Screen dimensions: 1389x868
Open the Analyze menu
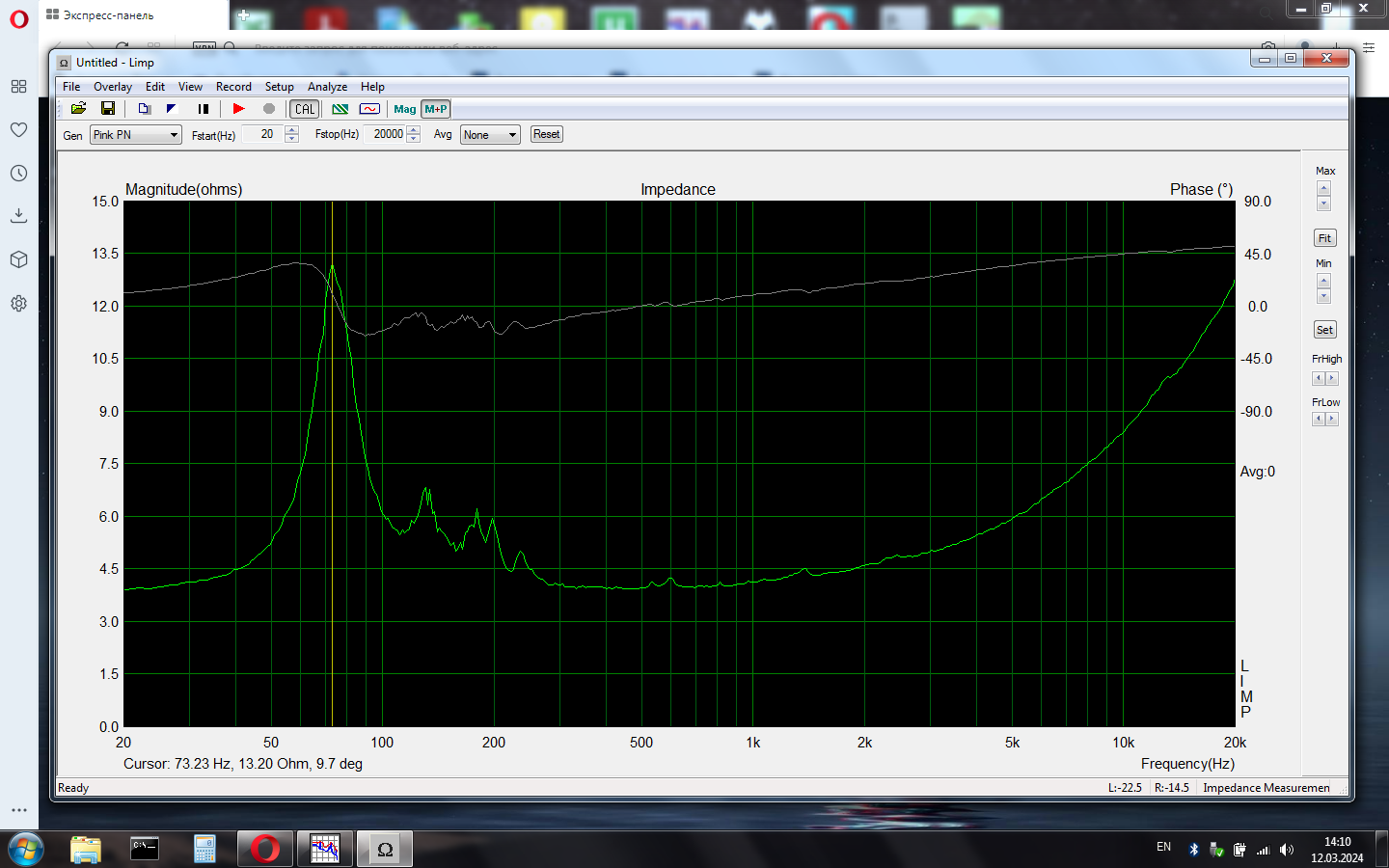[x=327, y=87]
